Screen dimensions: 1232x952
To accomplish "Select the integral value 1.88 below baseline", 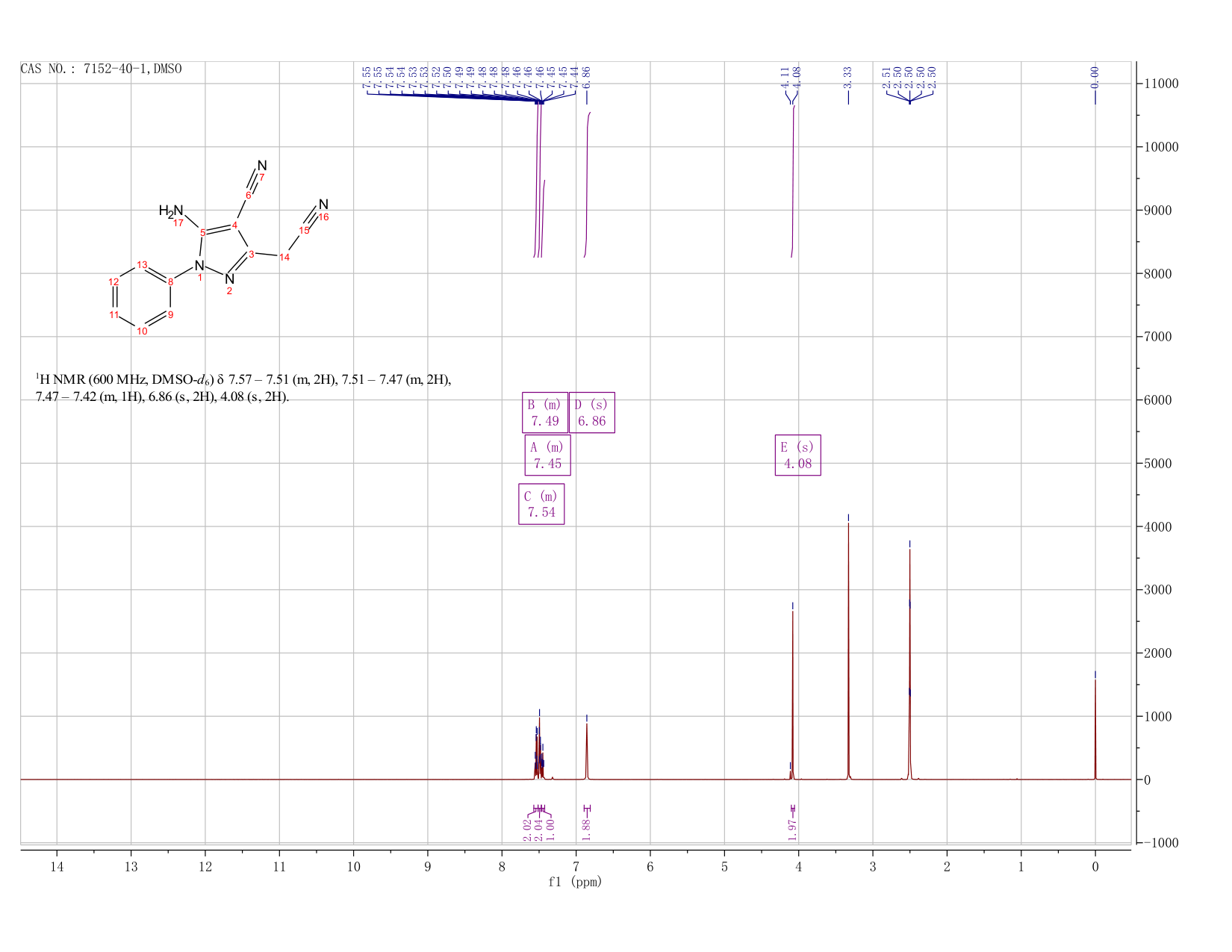I will 586,828.
